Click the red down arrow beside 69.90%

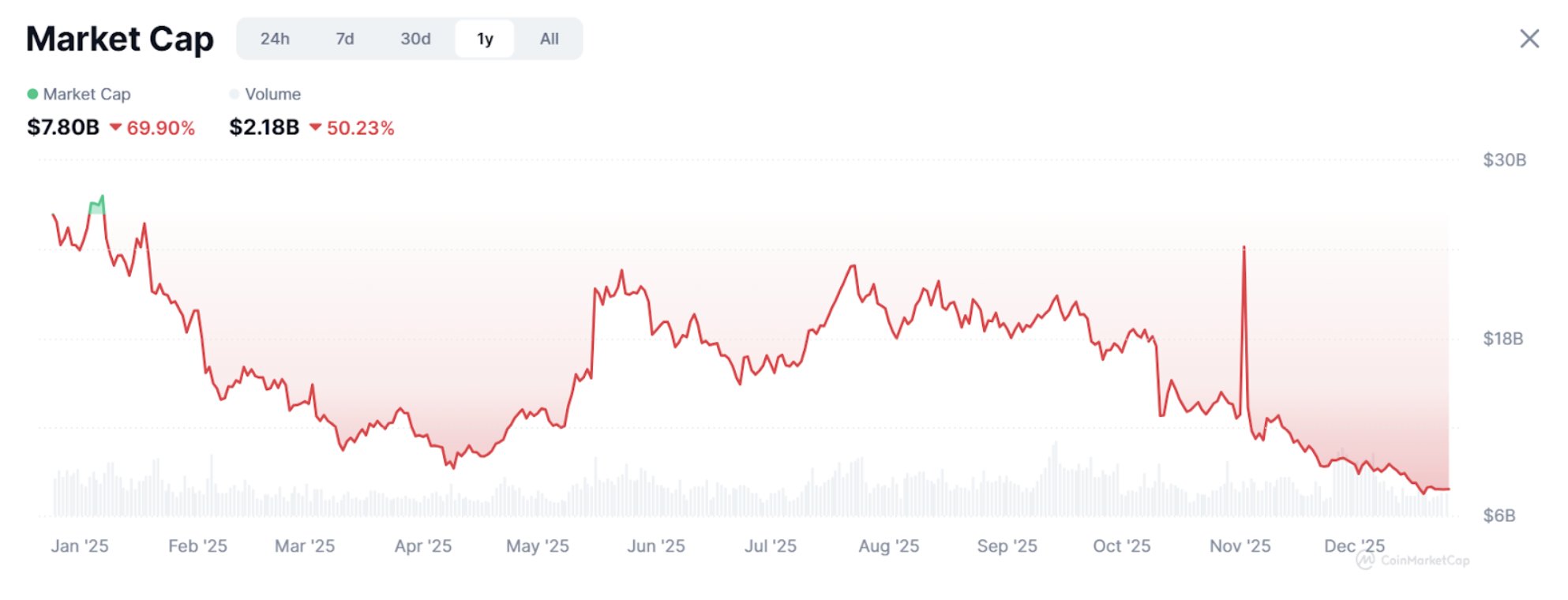pos(115,127)
